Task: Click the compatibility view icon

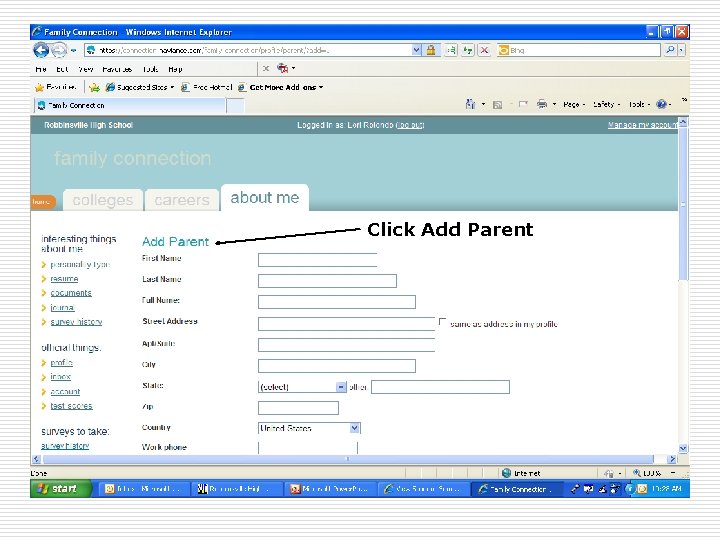Action: pos(451,50)
